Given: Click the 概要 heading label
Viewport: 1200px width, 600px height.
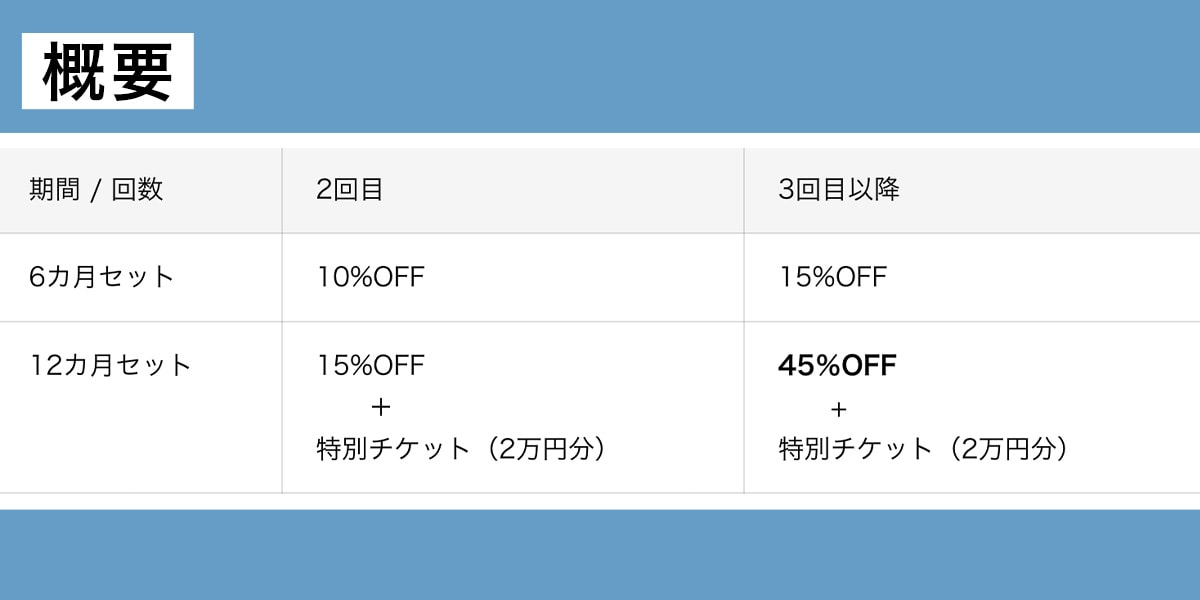Looking at the screenshot, I should click(108, 71).
